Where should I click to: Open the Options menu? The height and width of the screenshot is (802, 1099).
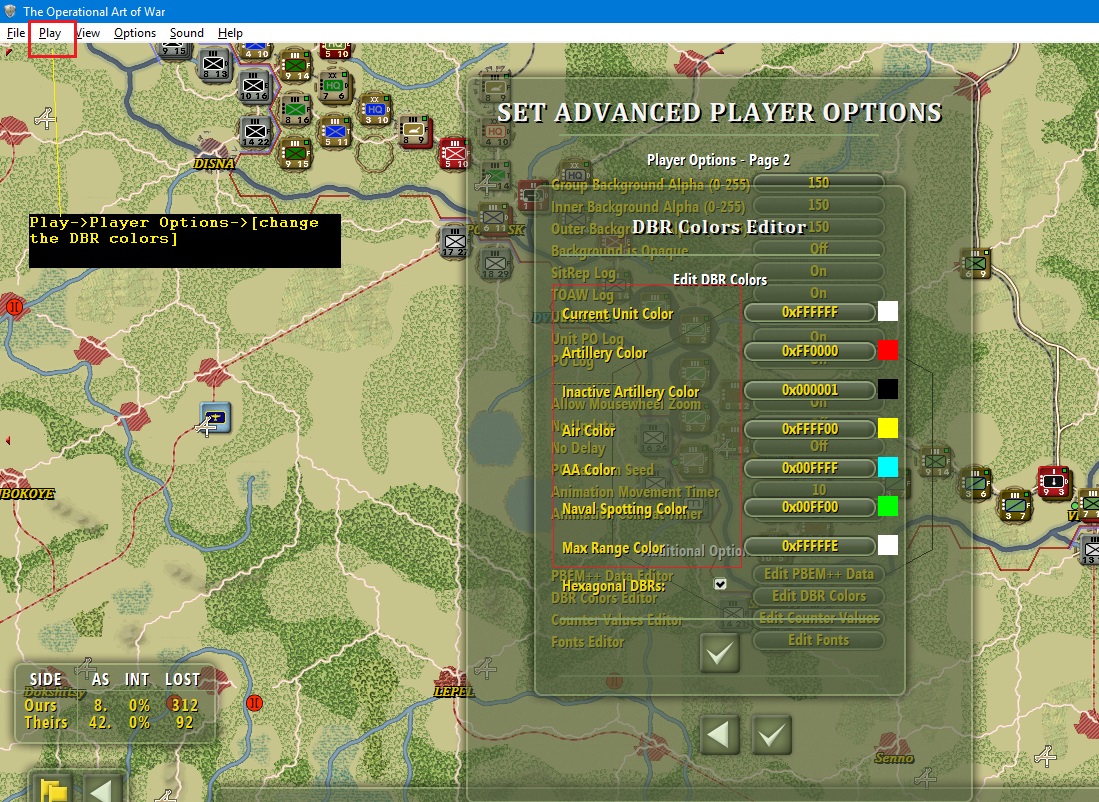coord(135,33)
